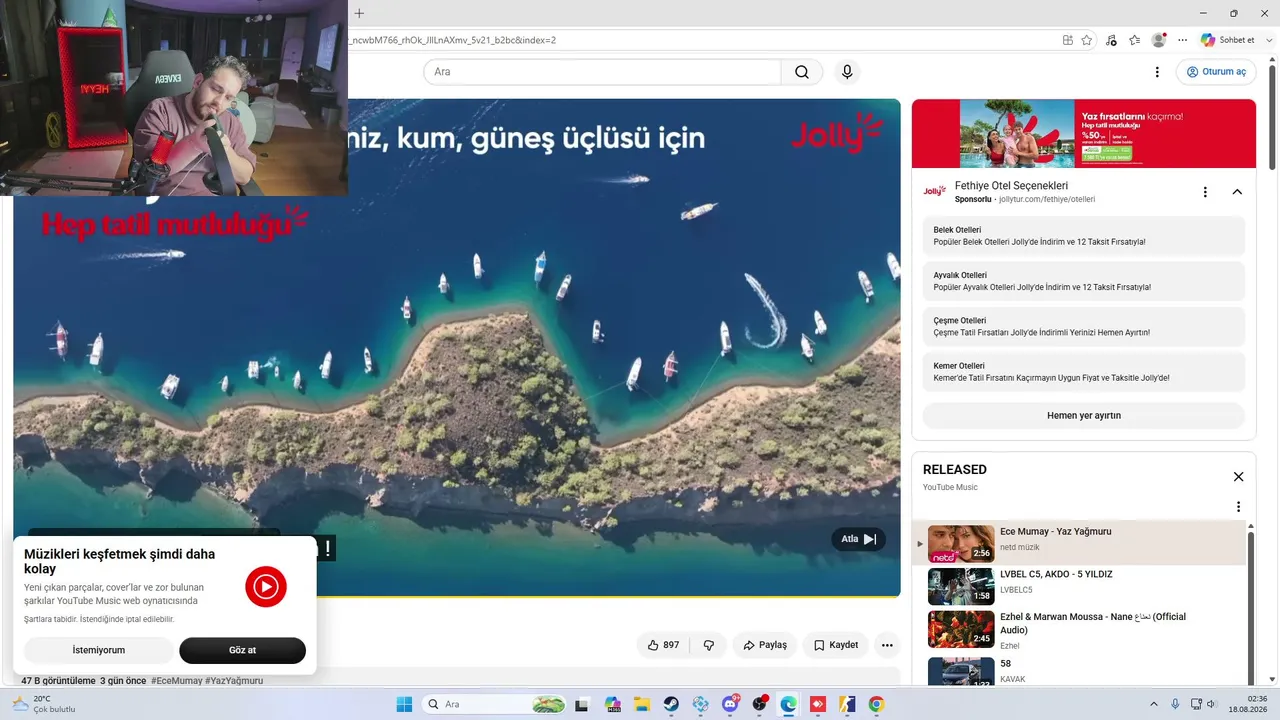This screenshot has height=720, width=1280.
Task: Open Çeşme Otelleri ad link
Action: point(1084,326)
